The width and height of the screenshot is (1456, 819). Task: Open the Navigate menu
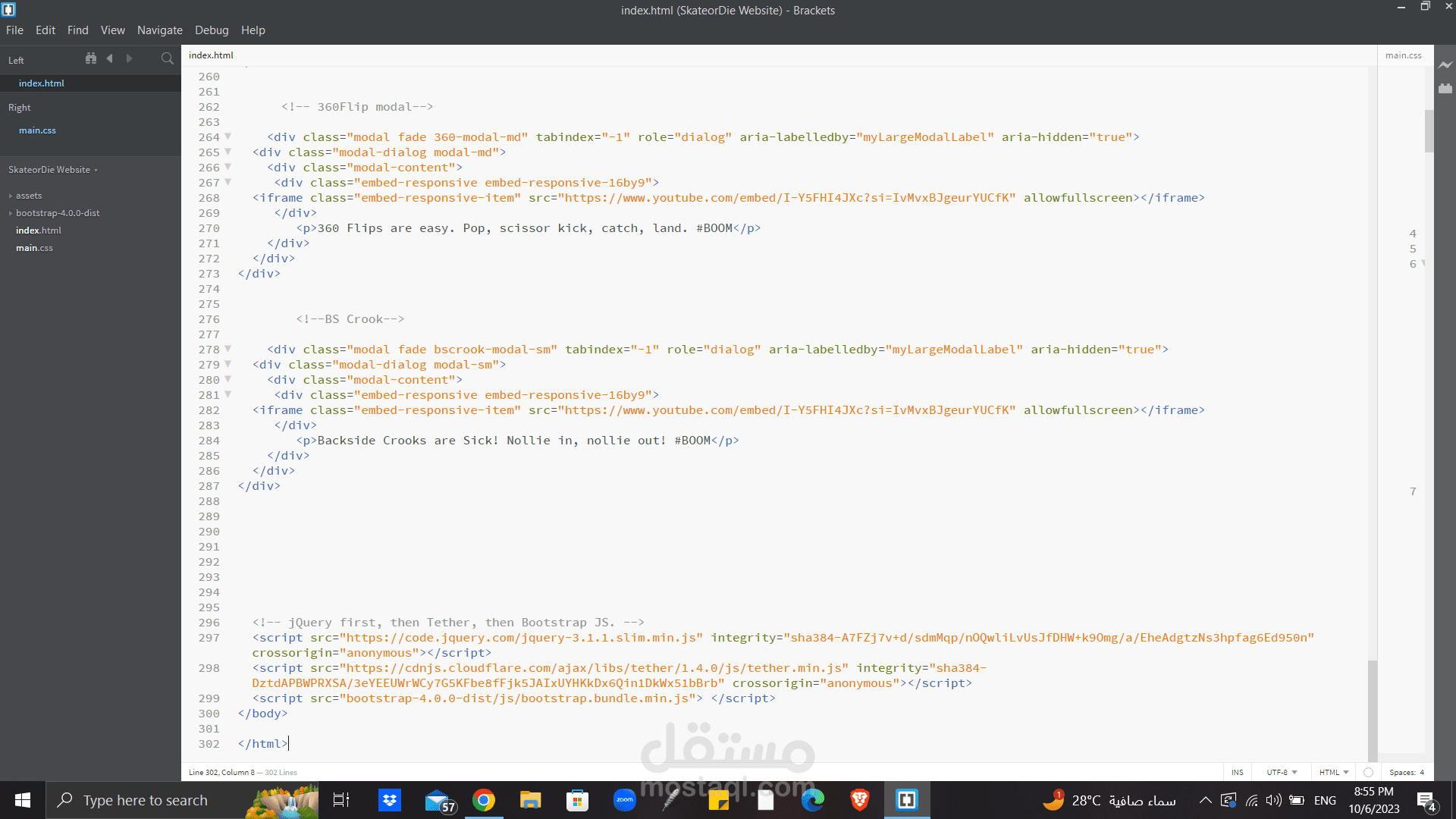pos(159,30)
